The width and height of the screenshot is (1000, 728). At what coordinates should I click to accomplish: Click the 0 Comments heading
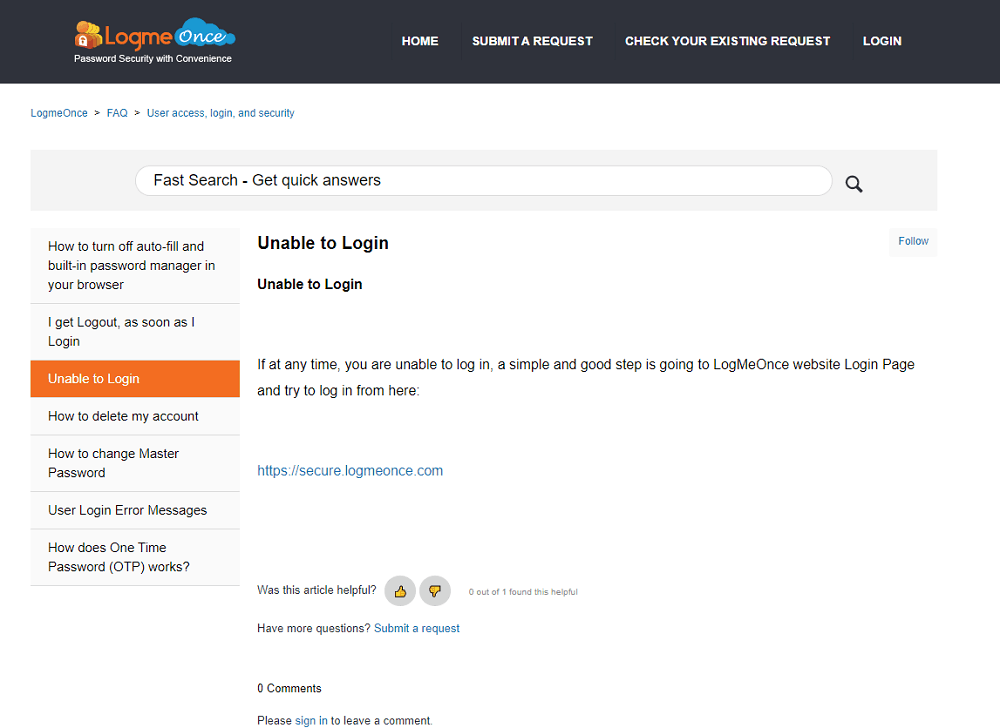coord(290,688)
